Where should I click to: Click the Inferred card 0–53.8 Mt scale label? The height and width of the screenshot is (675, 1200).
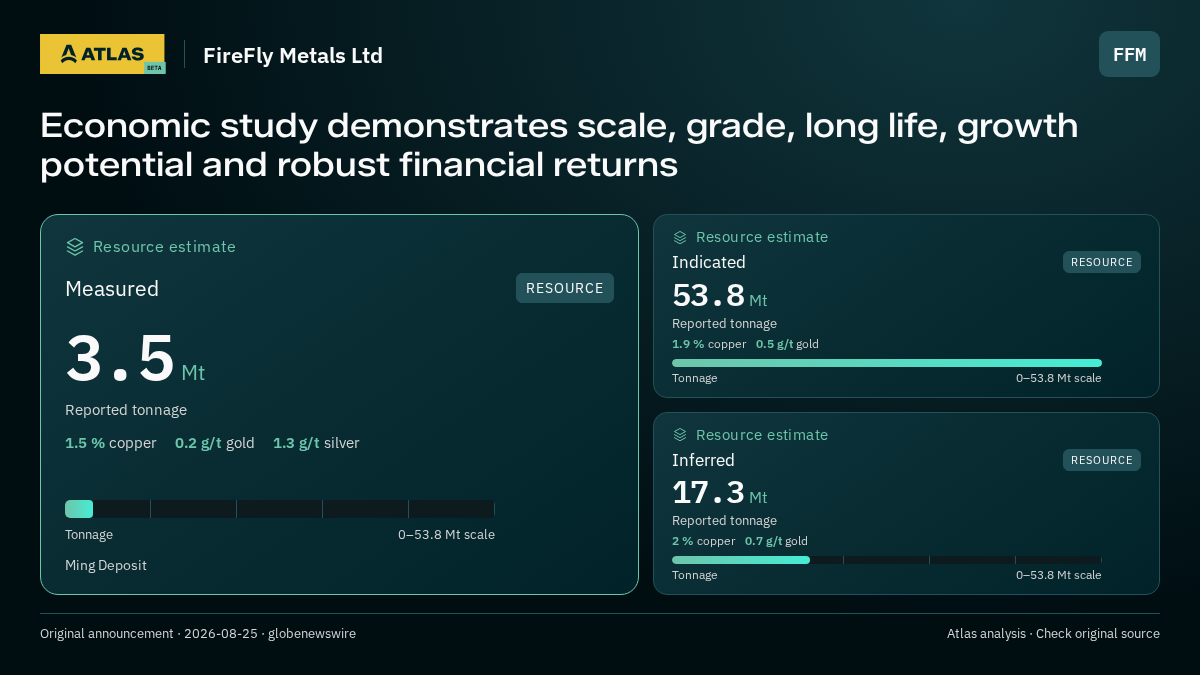tap(1059, 575)
